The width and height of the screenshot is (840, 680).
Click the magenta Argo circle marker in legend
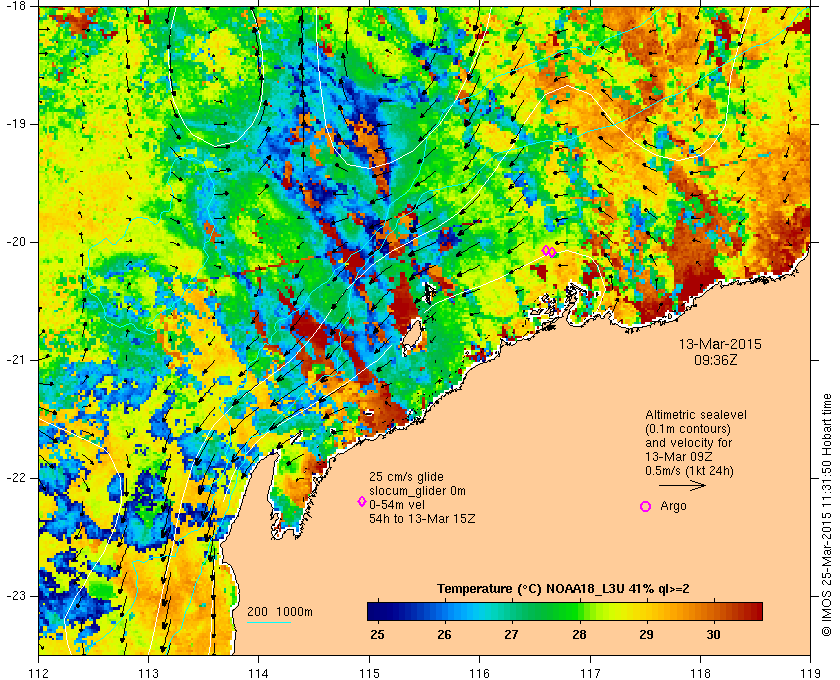tap(646, 506)
